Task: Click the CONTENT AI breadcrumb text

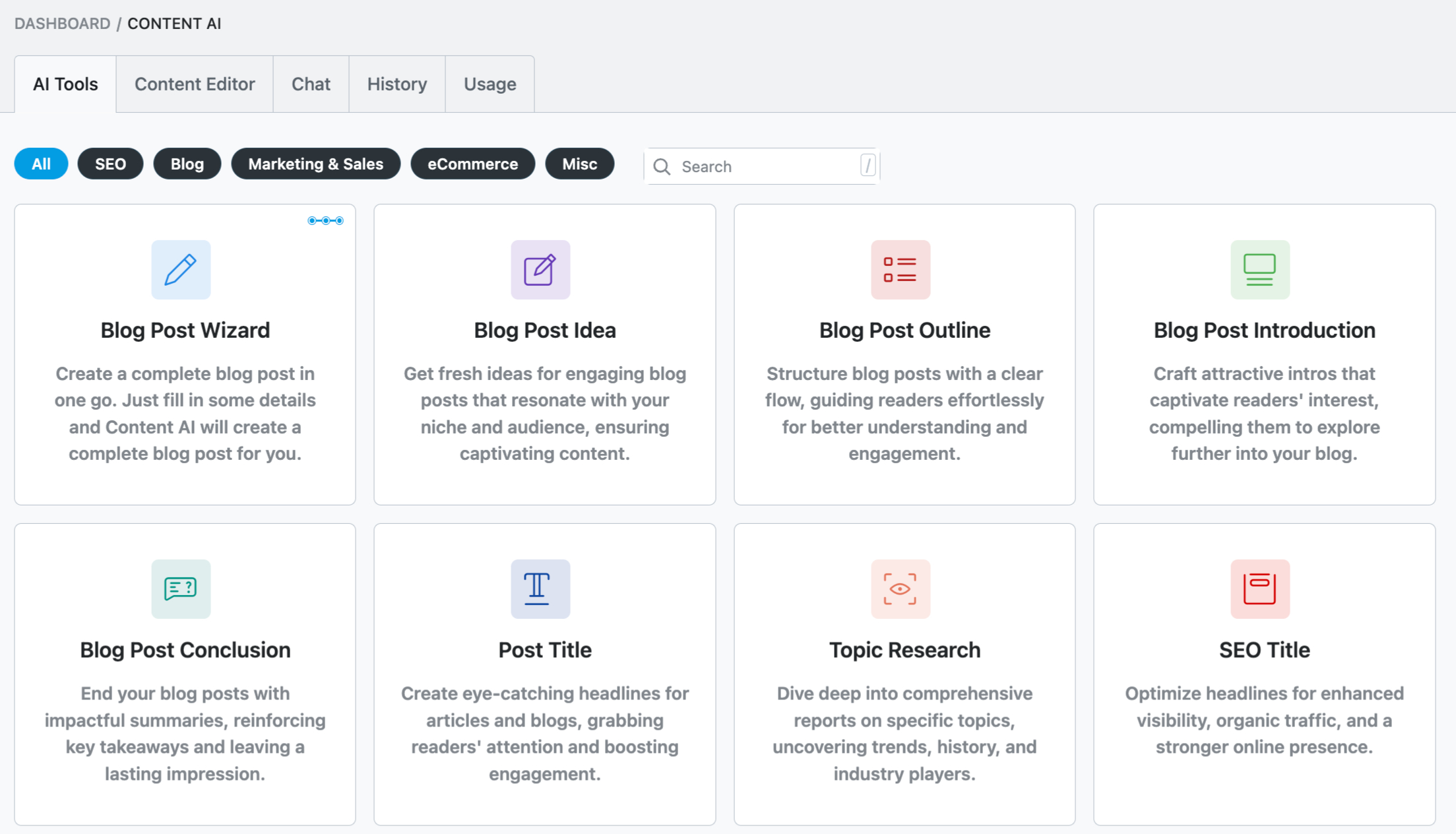Action: (174, 24)
